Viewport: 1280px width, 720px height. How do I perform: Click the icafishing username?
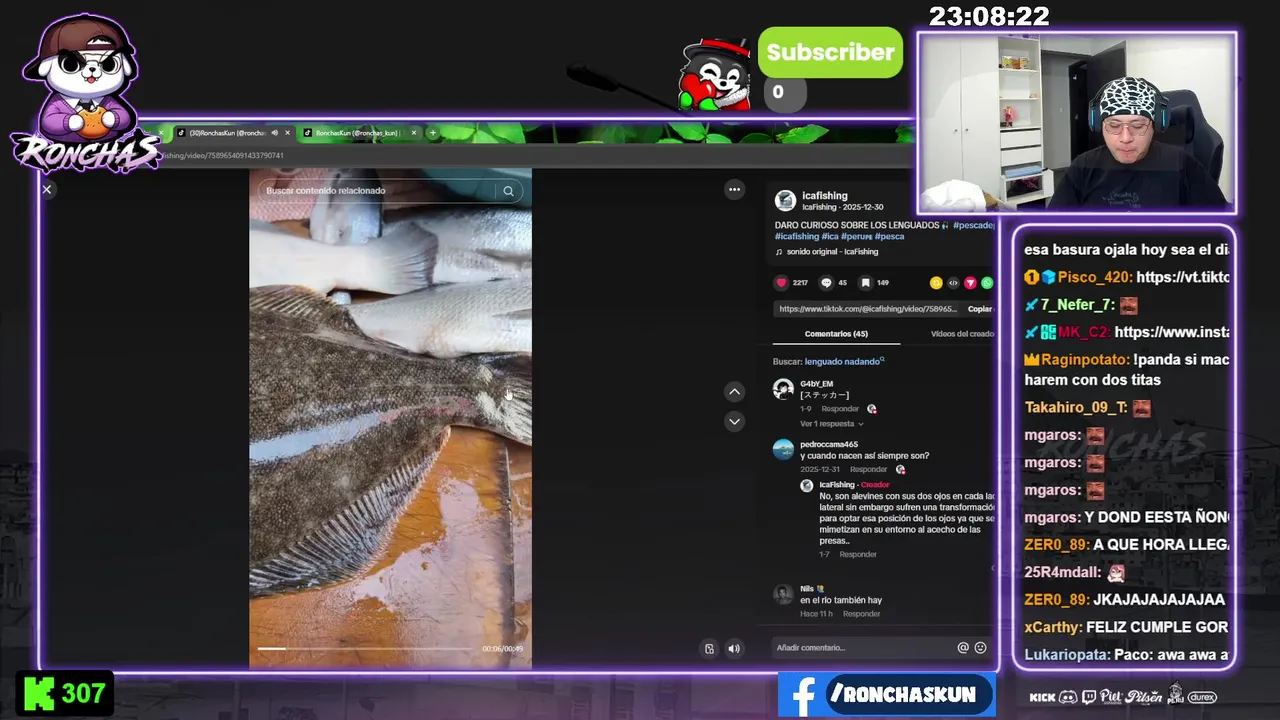pyautogui.click(x=825, y=196)
